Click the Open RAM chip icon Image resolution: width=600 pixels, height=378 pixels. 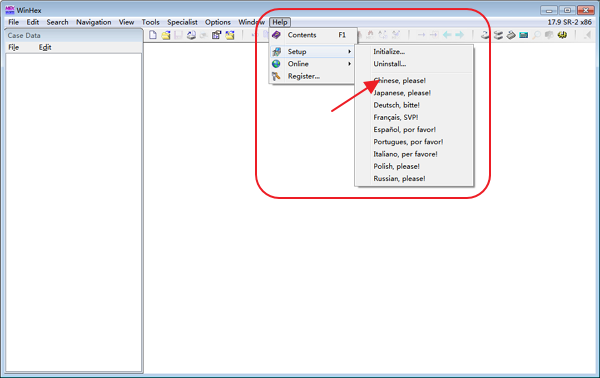(523, 35)
